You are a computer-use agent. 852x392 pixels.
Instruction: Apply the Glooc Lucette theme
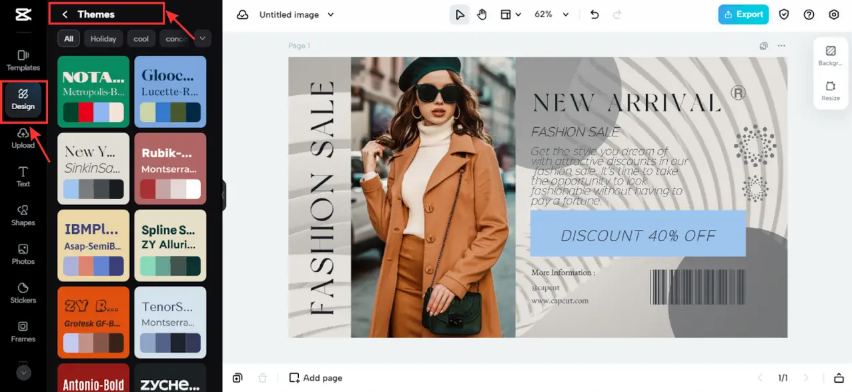coord(170,91)
